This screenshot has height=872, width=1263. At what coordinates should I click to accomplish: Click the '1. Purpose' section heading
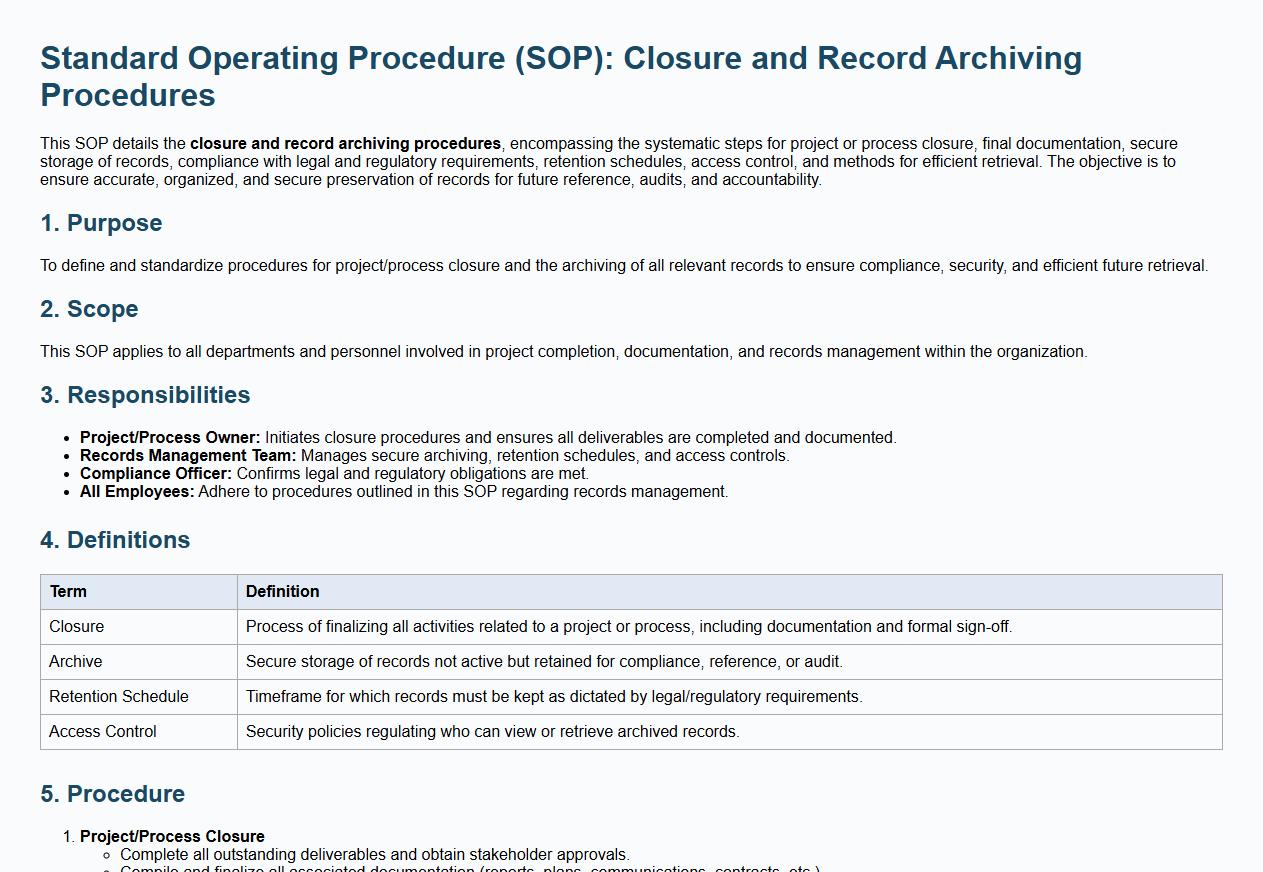(x=101, y=223)
